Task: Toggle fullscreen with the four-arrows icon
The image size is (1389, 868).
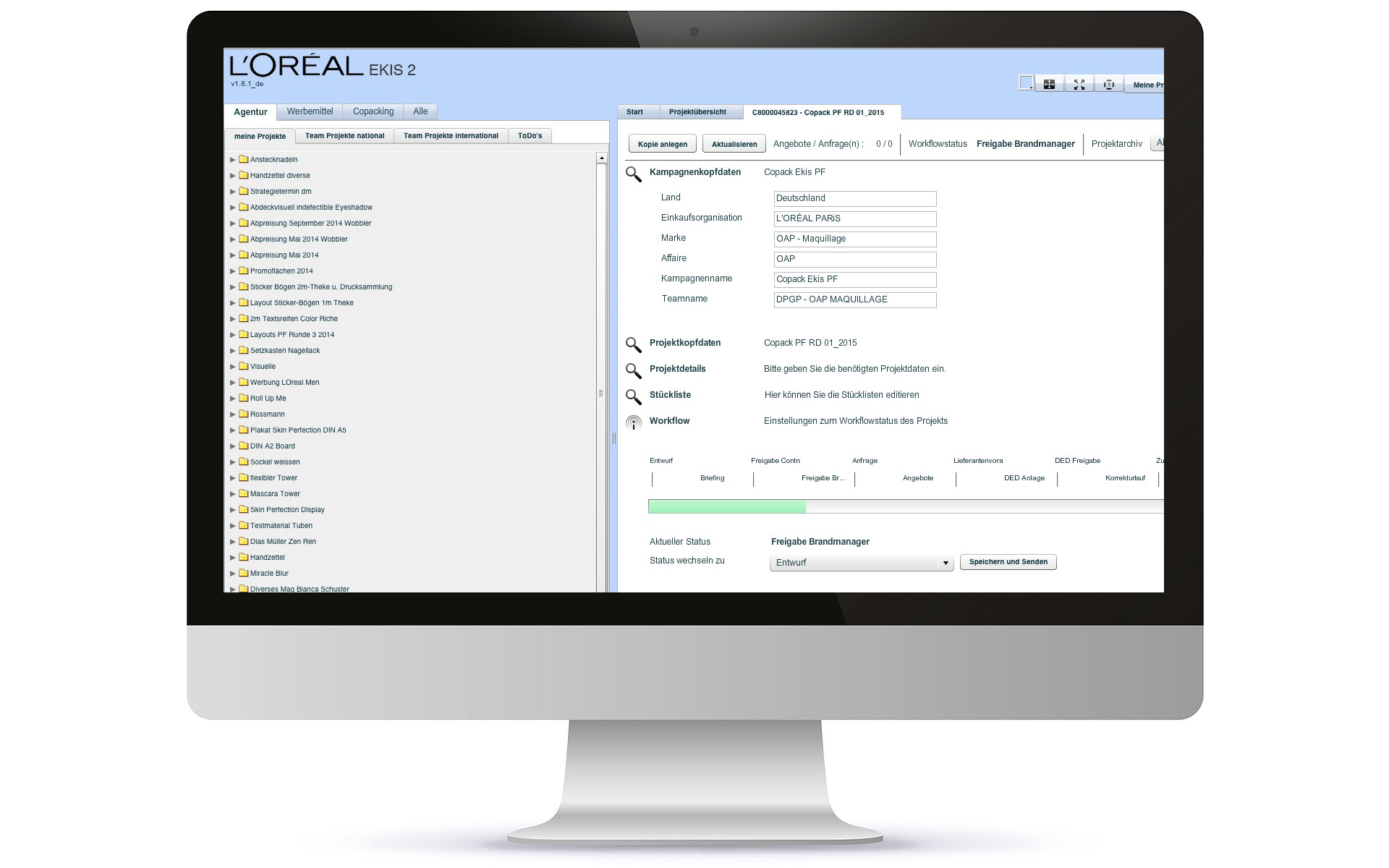Action: click(x=1079, y=85)
